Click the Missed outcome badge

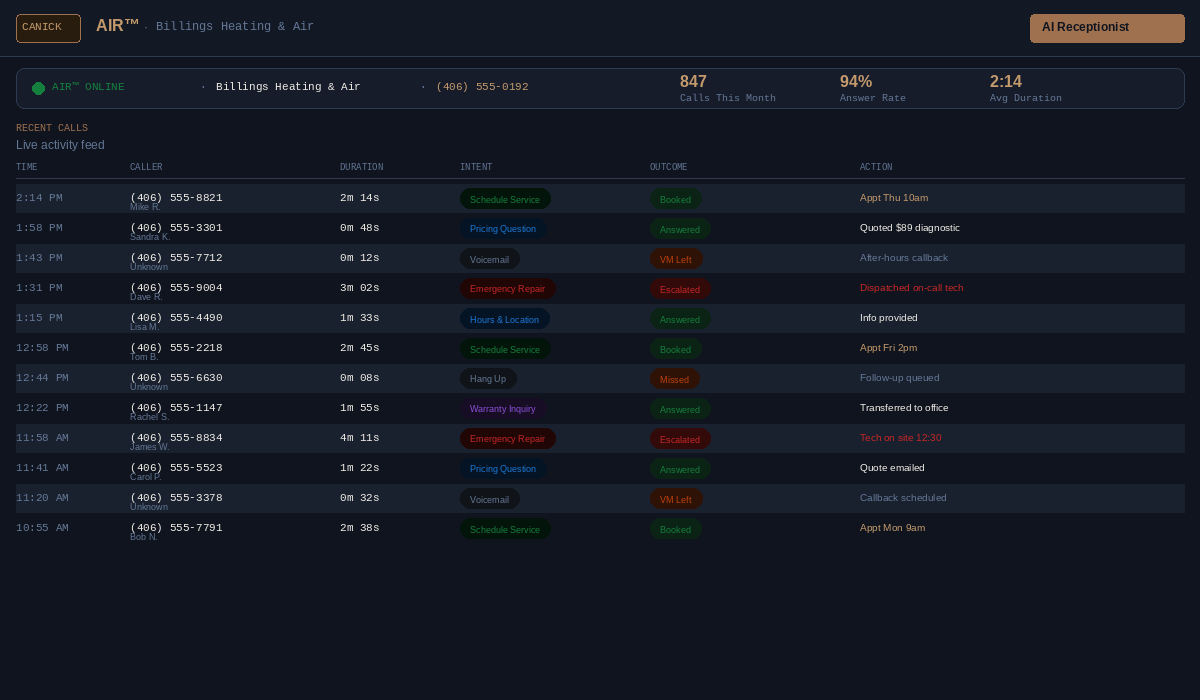675,379
